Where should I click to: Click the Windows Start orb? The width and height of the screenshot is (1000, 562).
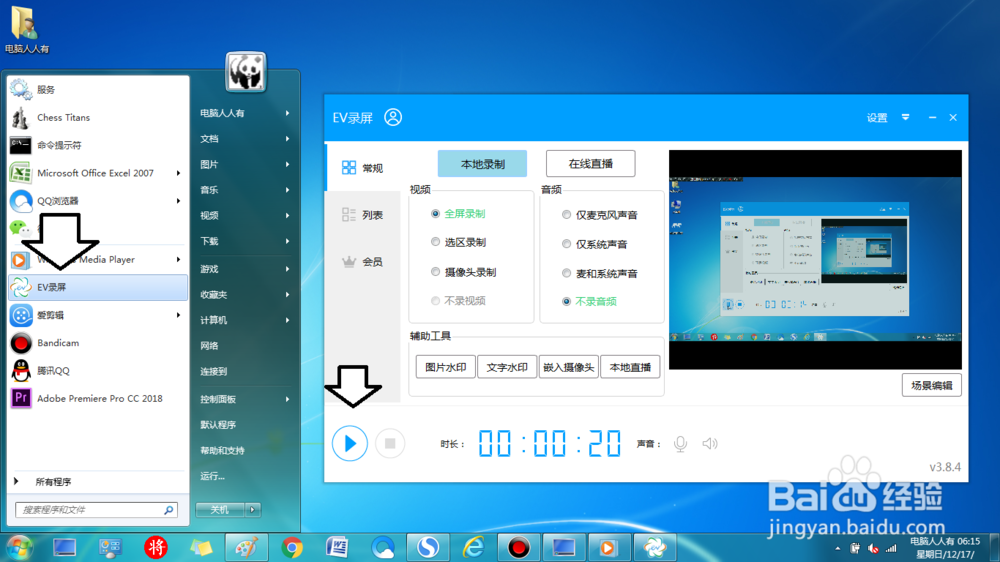coord(20,548)
